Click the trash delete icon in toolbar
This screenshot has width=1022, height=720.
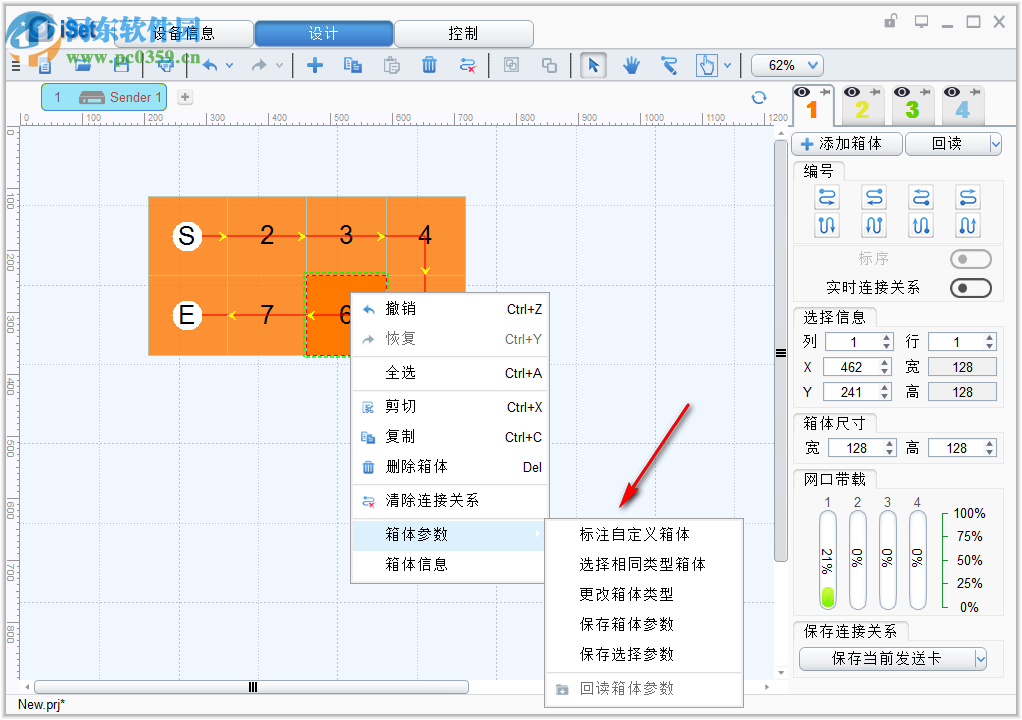[430, 65]
